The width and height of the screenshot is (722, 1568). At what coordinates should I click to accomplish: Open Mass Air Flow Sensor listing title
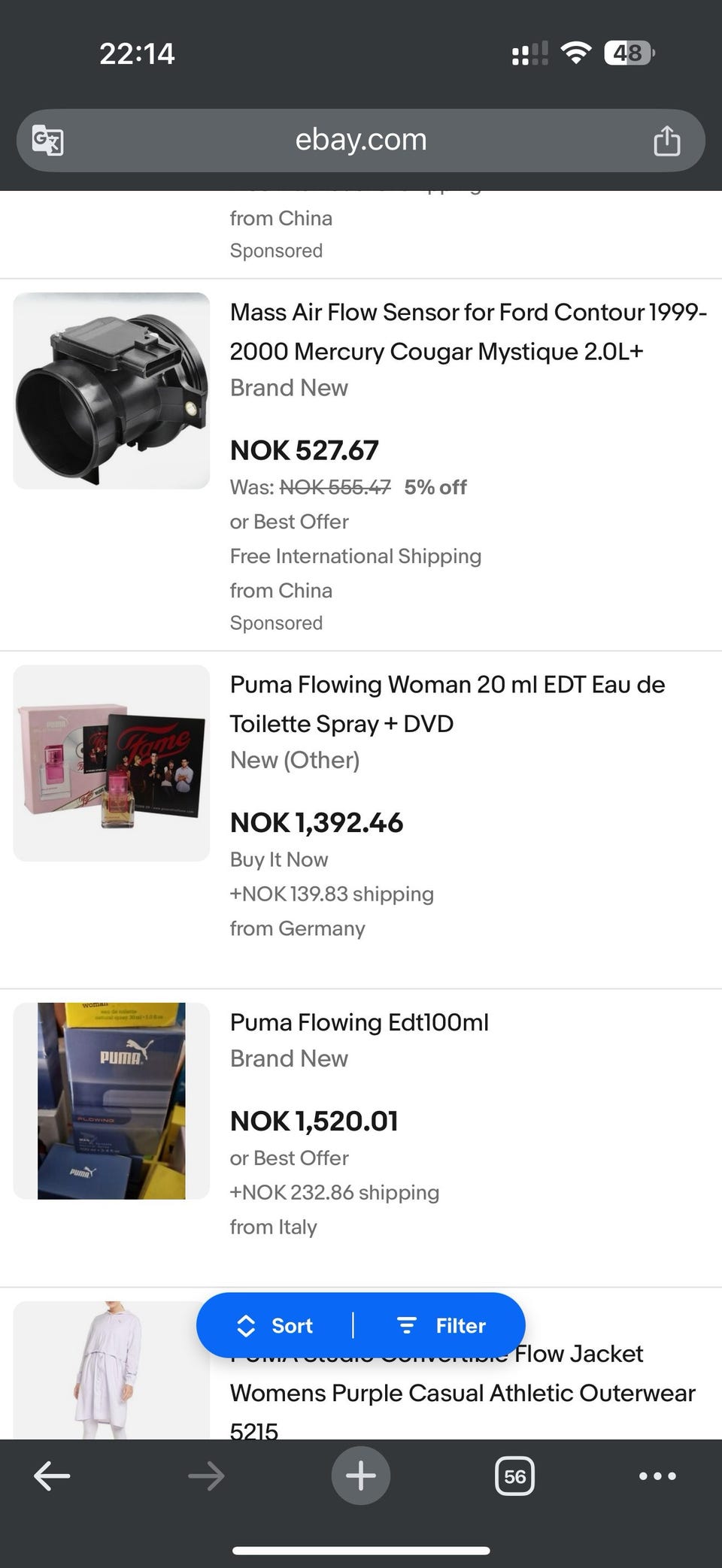tap(468, 331)
